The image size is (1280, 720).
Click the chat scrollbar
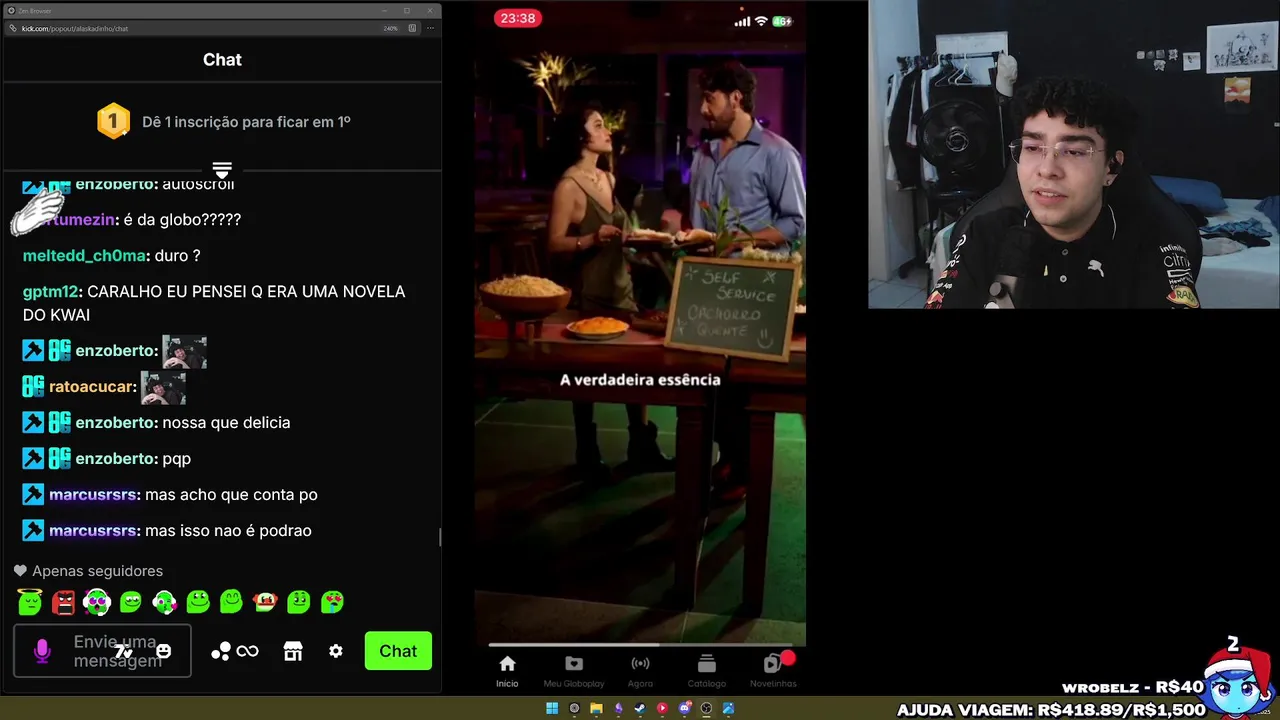[x=440, y=537]
